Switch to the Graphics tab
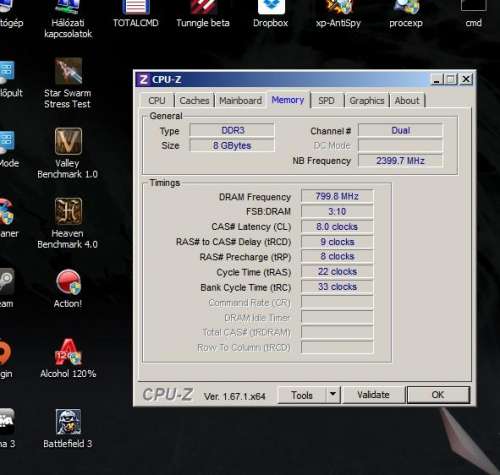Viewport: 500px width, 475px height. [367, 101]
